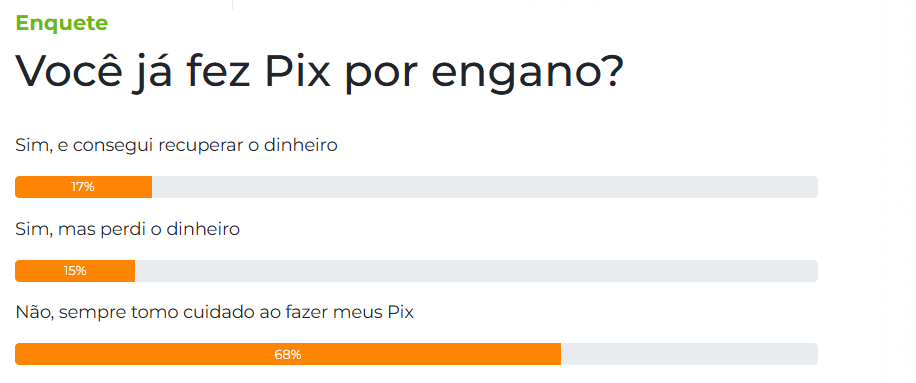This screenshot has height=383, width=916.
Task: Click the green Enquete heading
Action: coord(61,23)
